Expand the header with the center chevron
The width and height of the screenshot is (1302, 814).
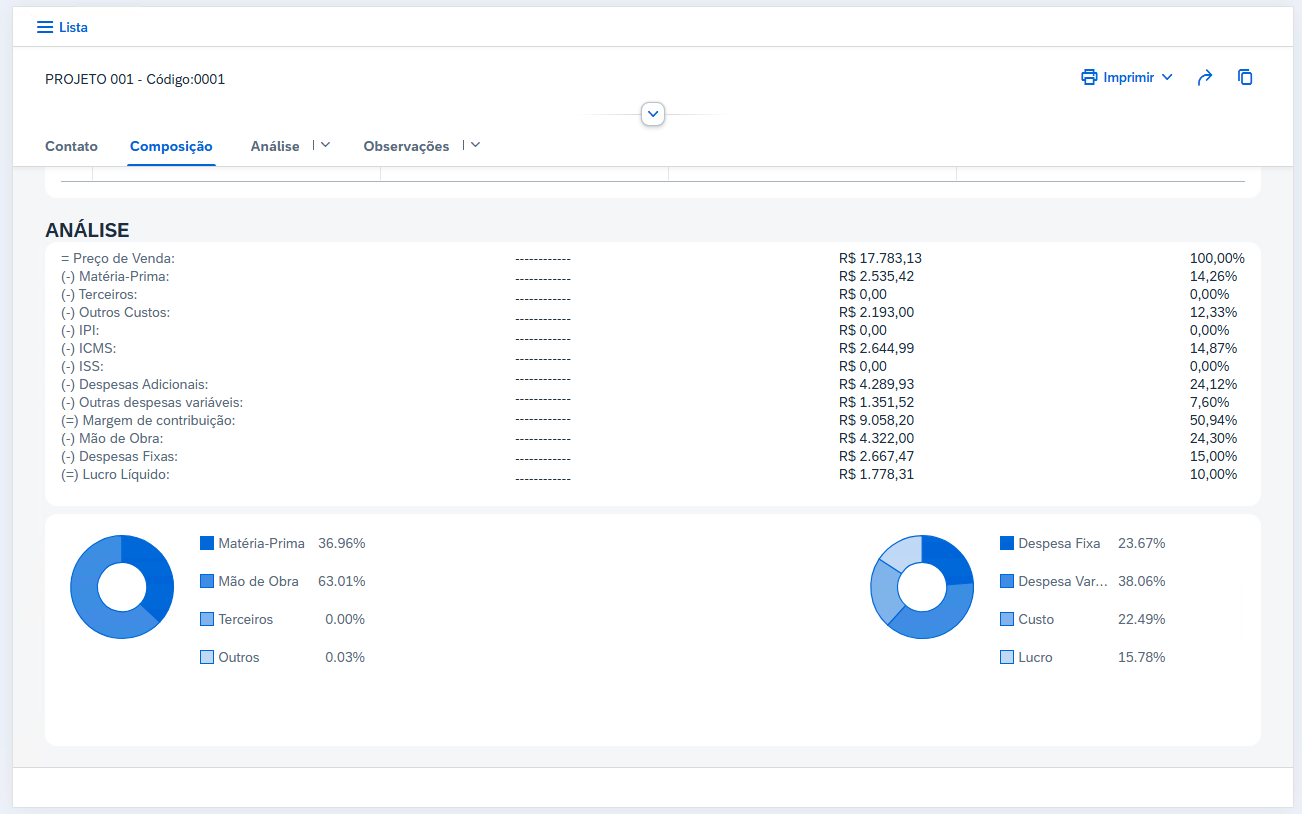pos(653,114)
